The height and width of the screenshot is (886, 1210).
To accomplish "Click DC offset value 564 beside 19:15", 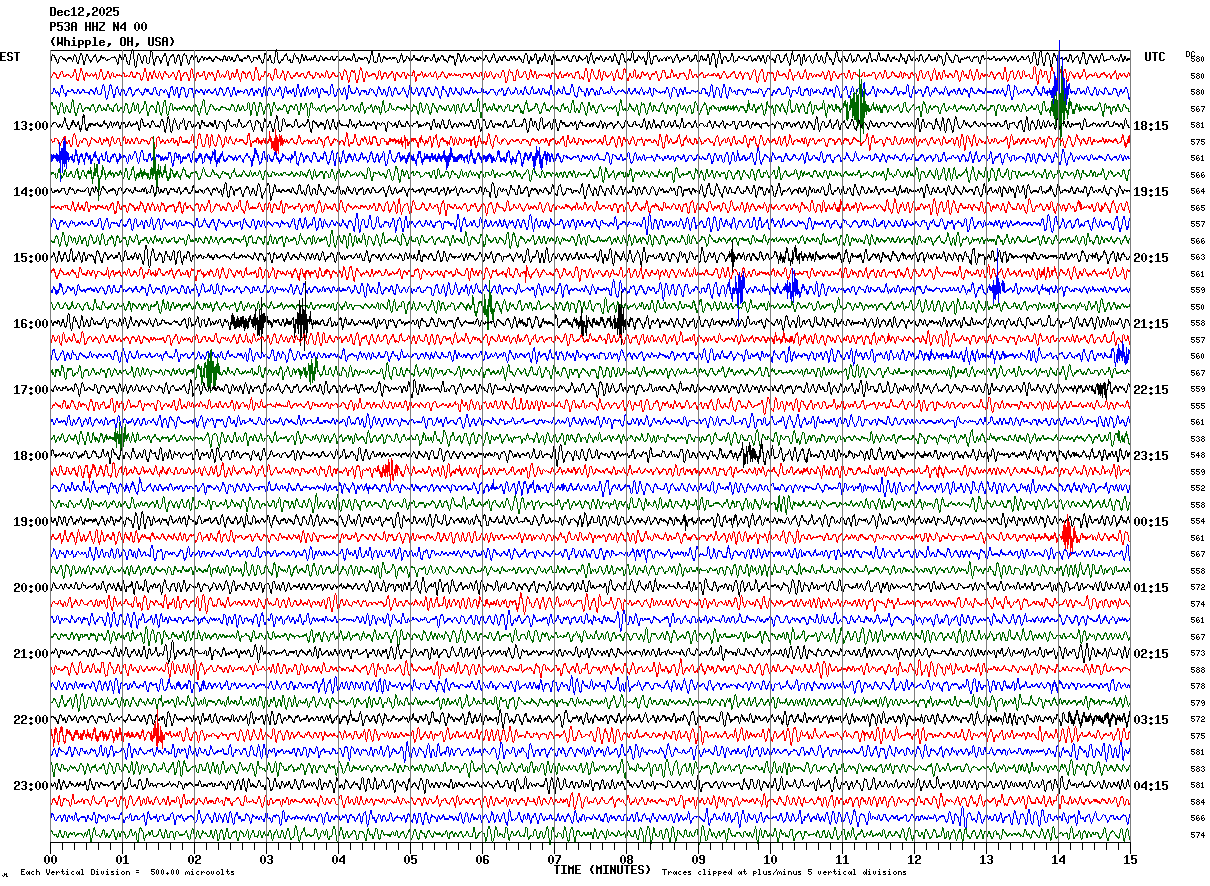I will point(1197,192).
